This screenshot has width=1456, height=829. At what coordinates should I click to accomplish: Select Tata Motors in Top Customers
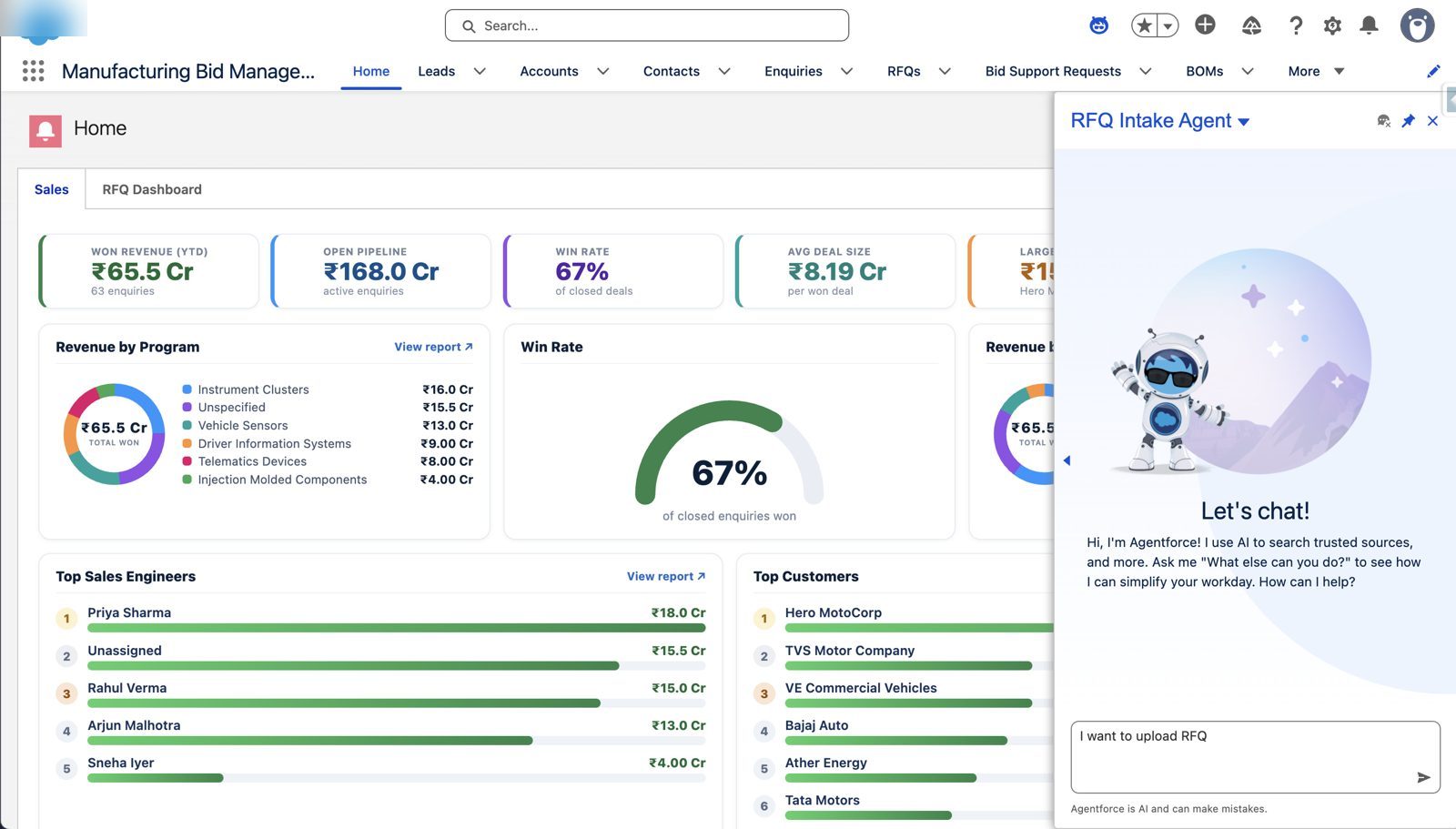[x=823, y=800]
